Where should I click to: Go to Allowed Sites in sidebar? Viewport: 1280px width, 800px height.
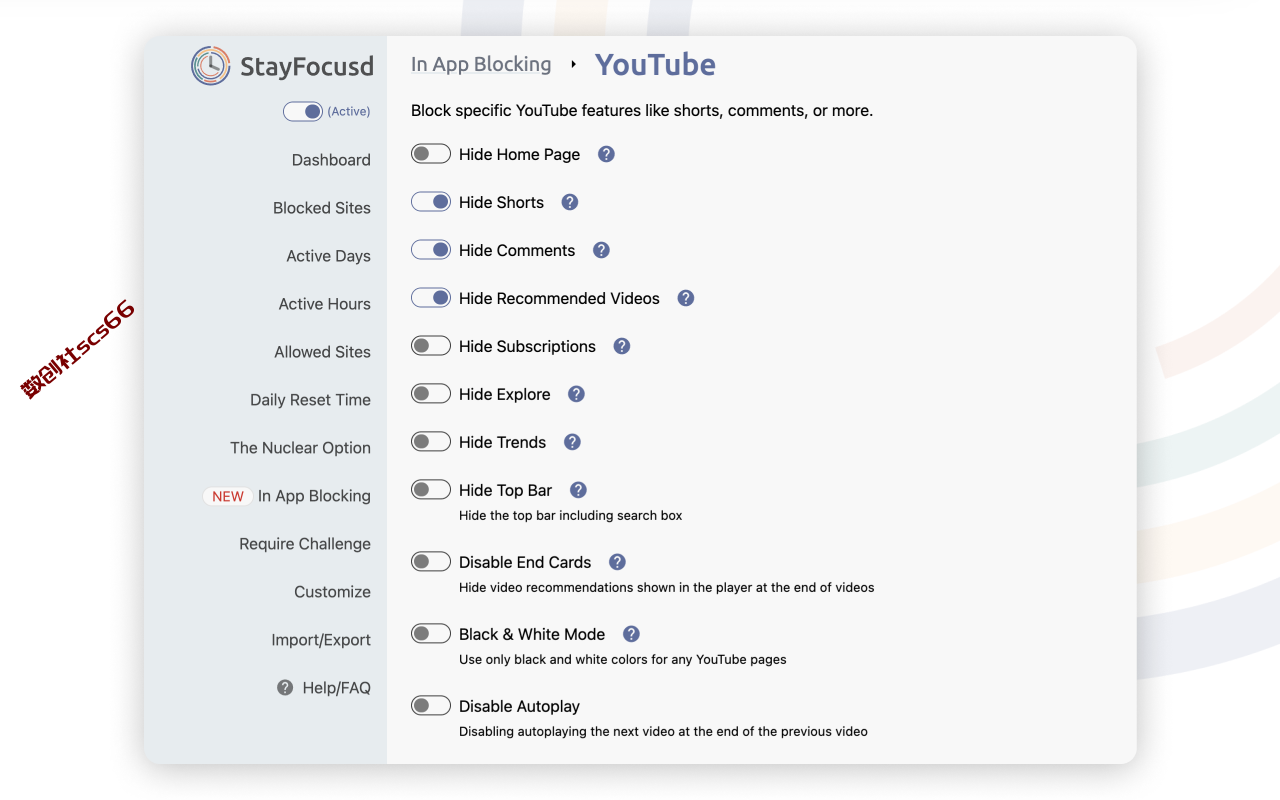click(x=322, y=352)
